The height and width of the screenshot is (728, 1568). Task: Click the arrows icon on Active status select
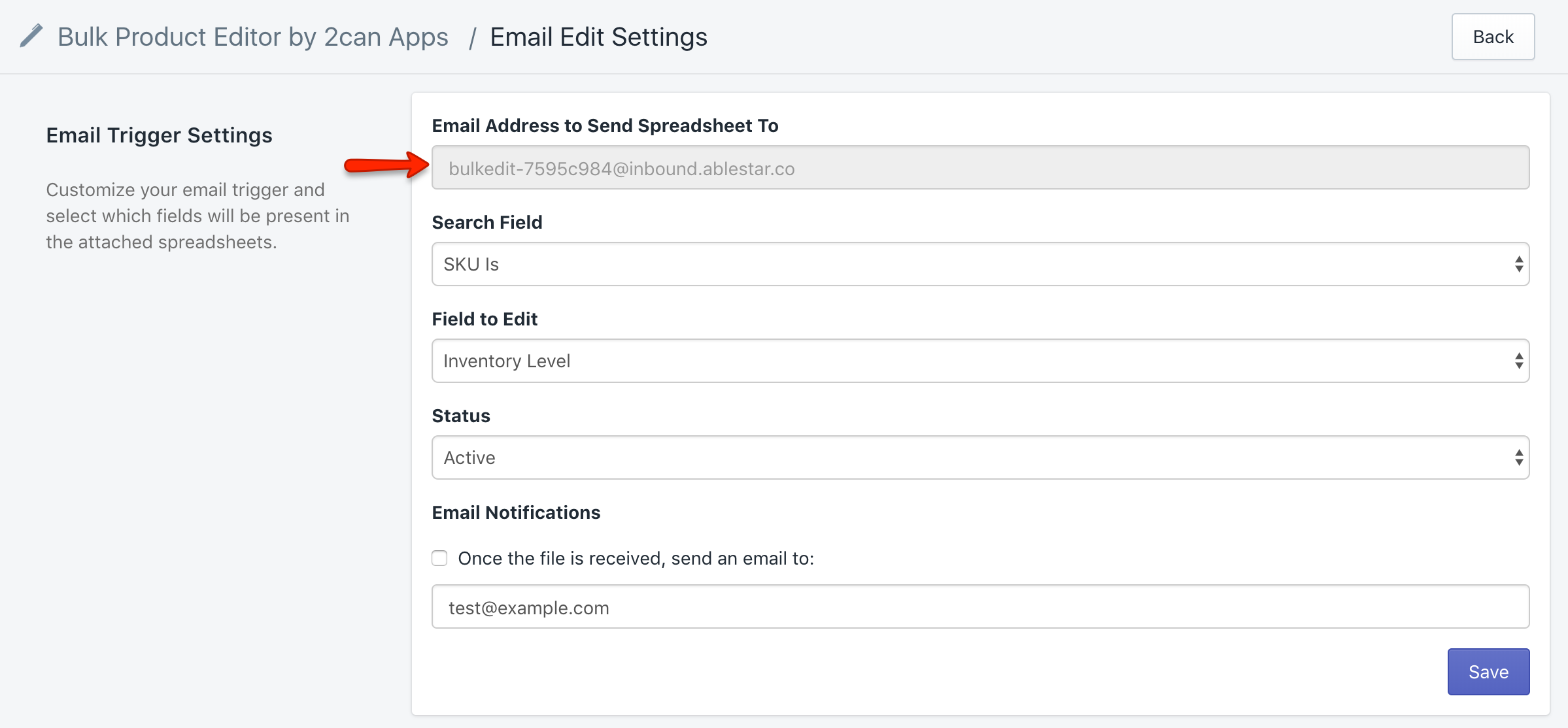[x=1518, y=457]
